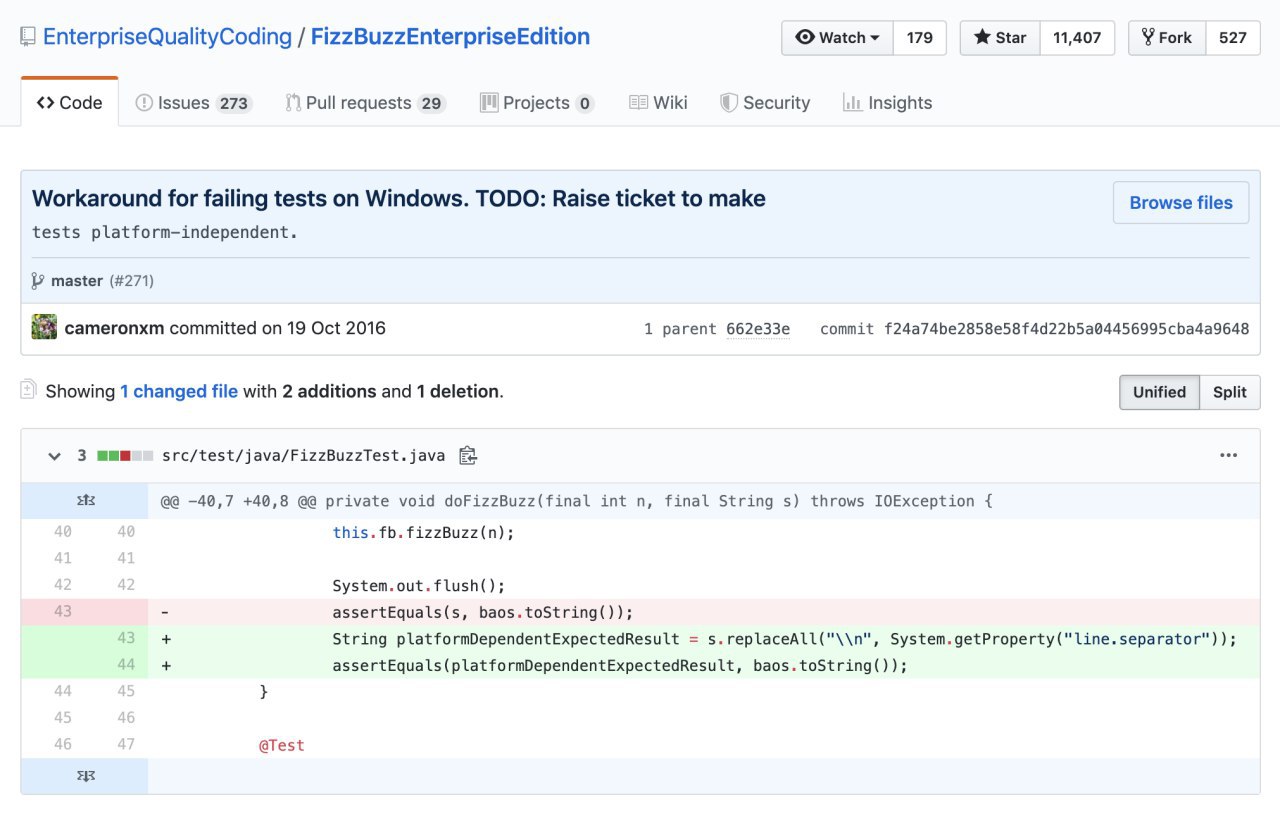This screenshot has width=1280, height=814.
Task: Star the repository
Action: tap(1000, 38)
